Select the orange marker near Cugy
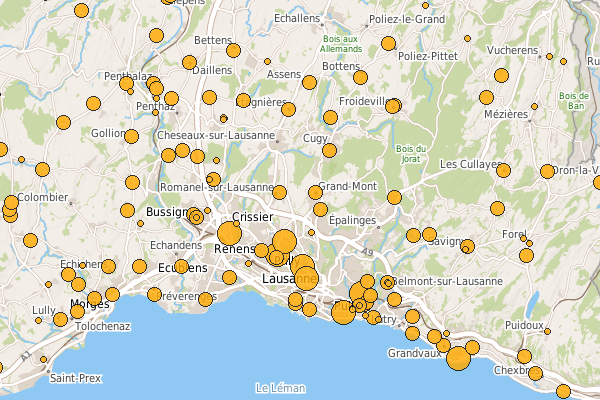This screenshot has height=400, width=600. pyautogui.click(x=329, y=150)
